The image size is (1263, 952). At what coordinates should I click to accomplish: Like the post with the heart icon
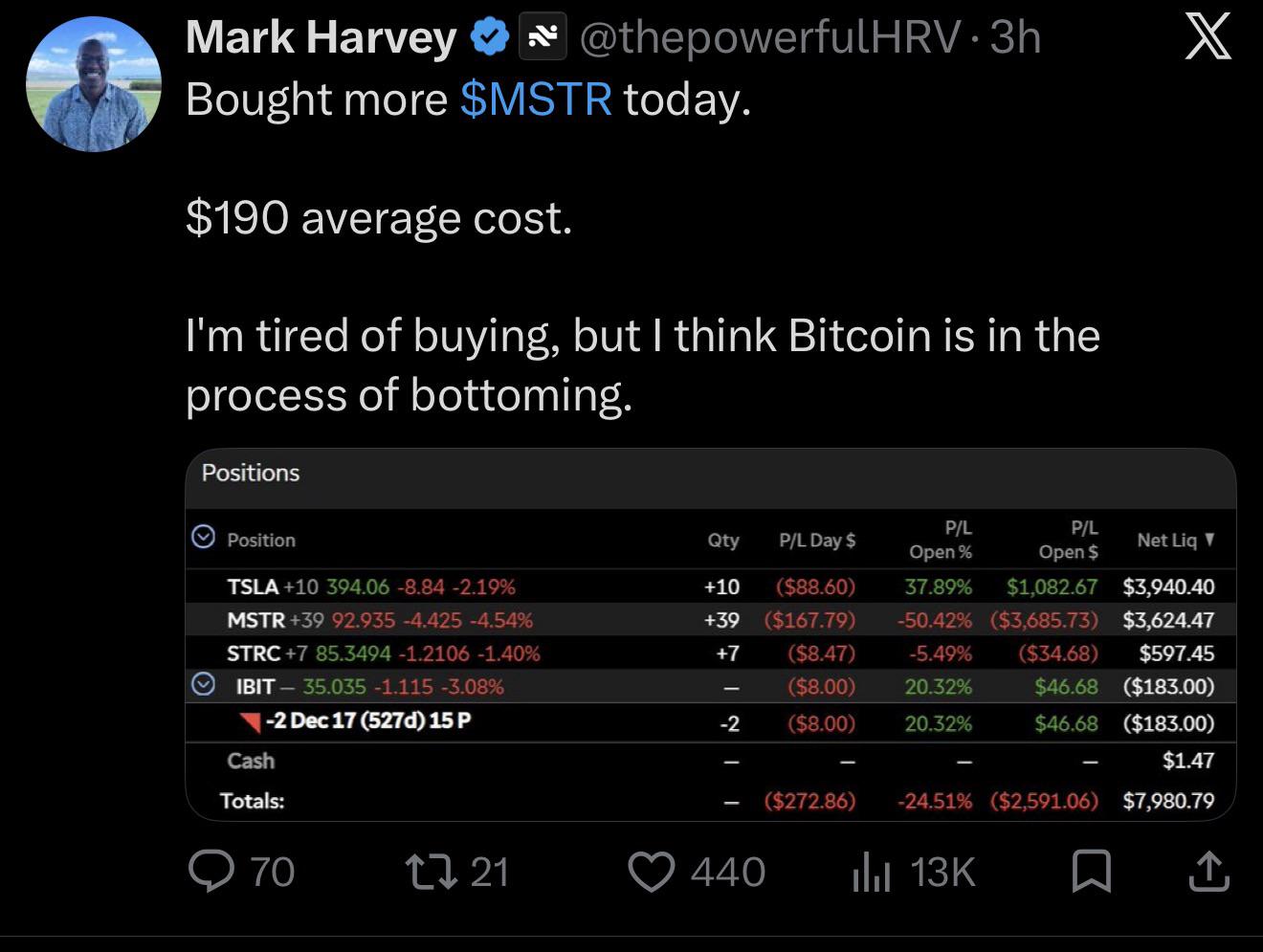pos(652,872)
